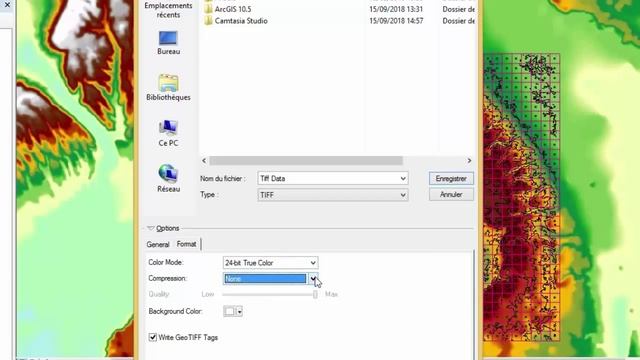Switch to the General tab

(158, 244)
